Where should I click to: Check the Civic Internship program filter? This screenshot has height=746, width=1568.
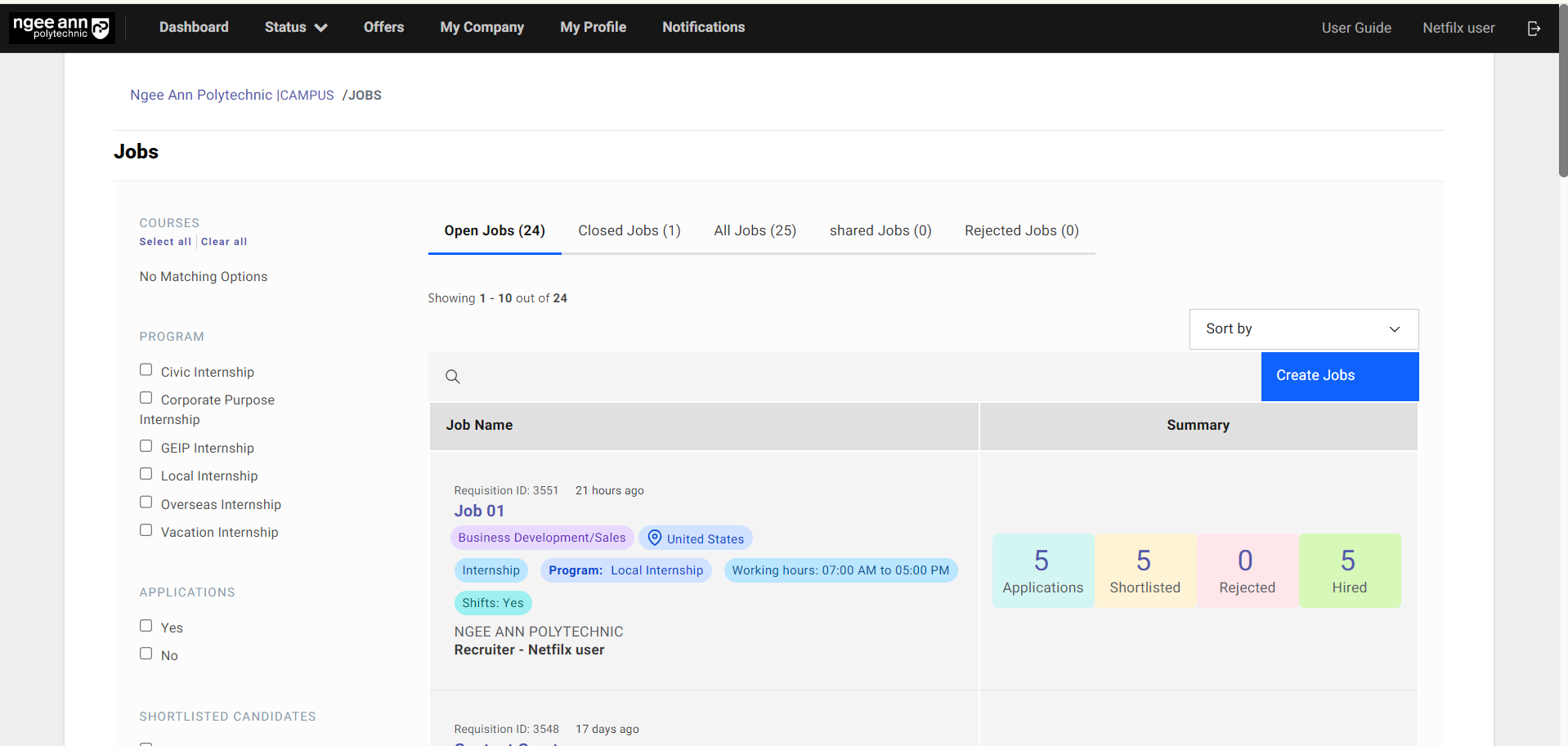tap(146, 370)
